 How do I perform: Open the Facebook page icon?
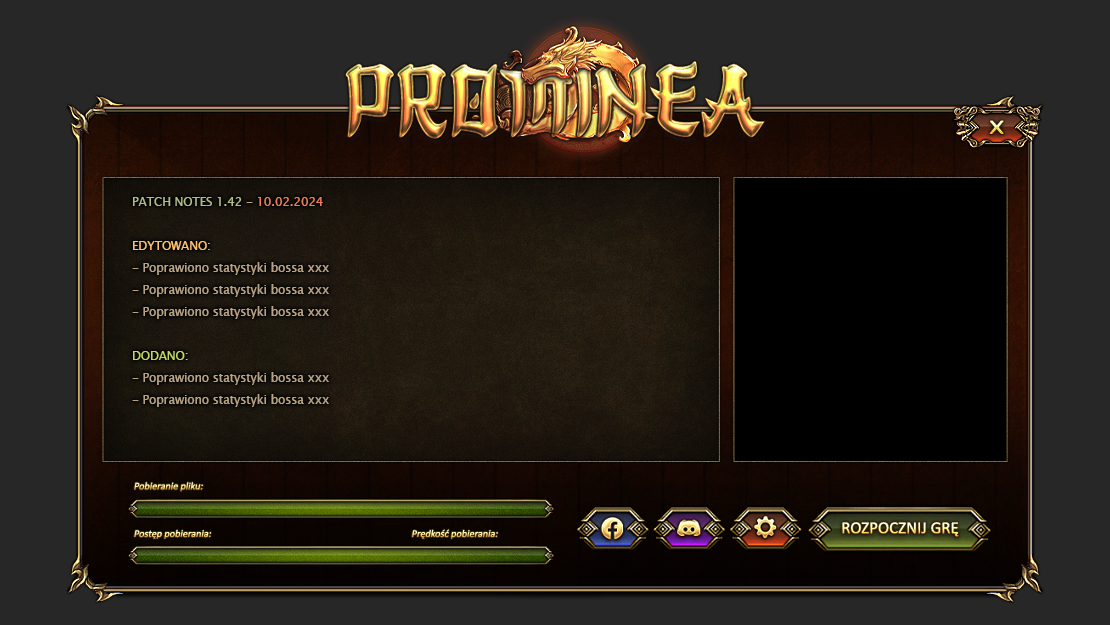click(x=612, y=528)
